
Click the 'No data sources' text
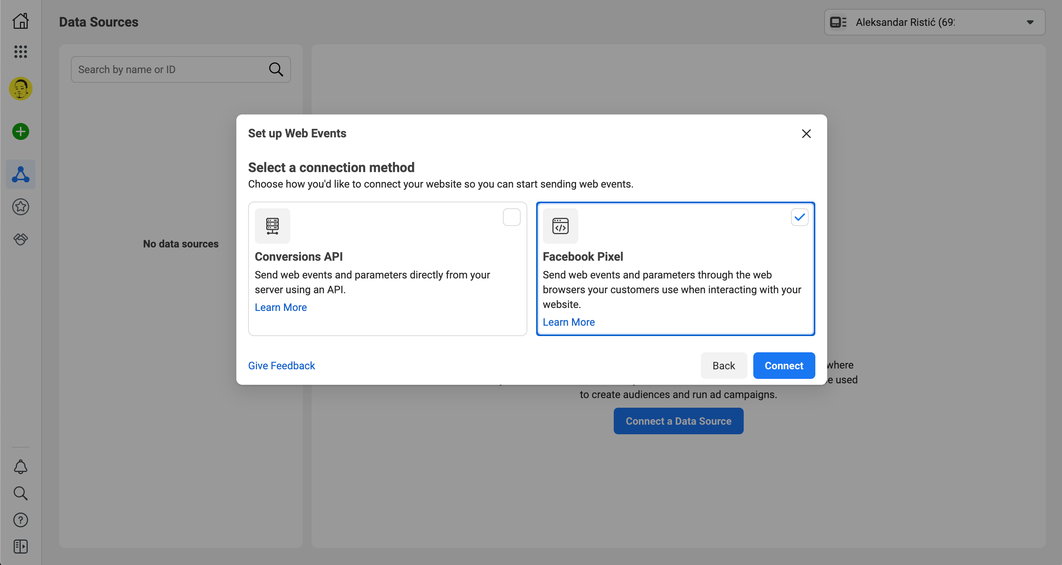pyautogui.click(x=181, y=244)
